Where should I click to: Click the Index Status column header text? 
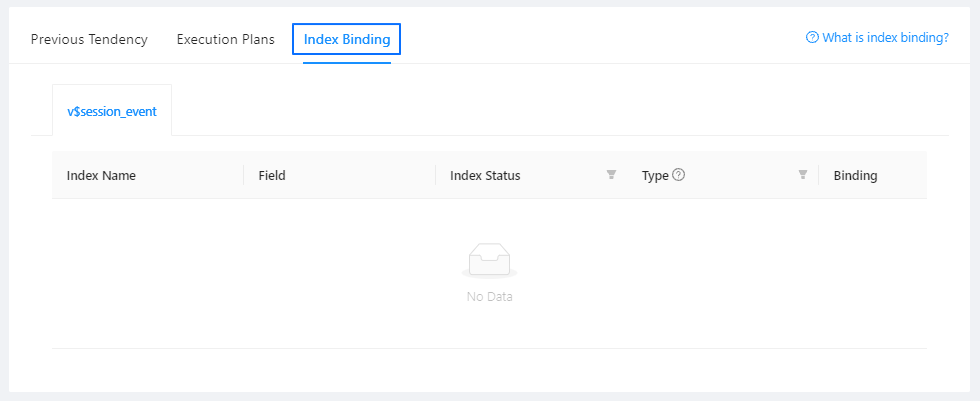click(x=485, y=176)
